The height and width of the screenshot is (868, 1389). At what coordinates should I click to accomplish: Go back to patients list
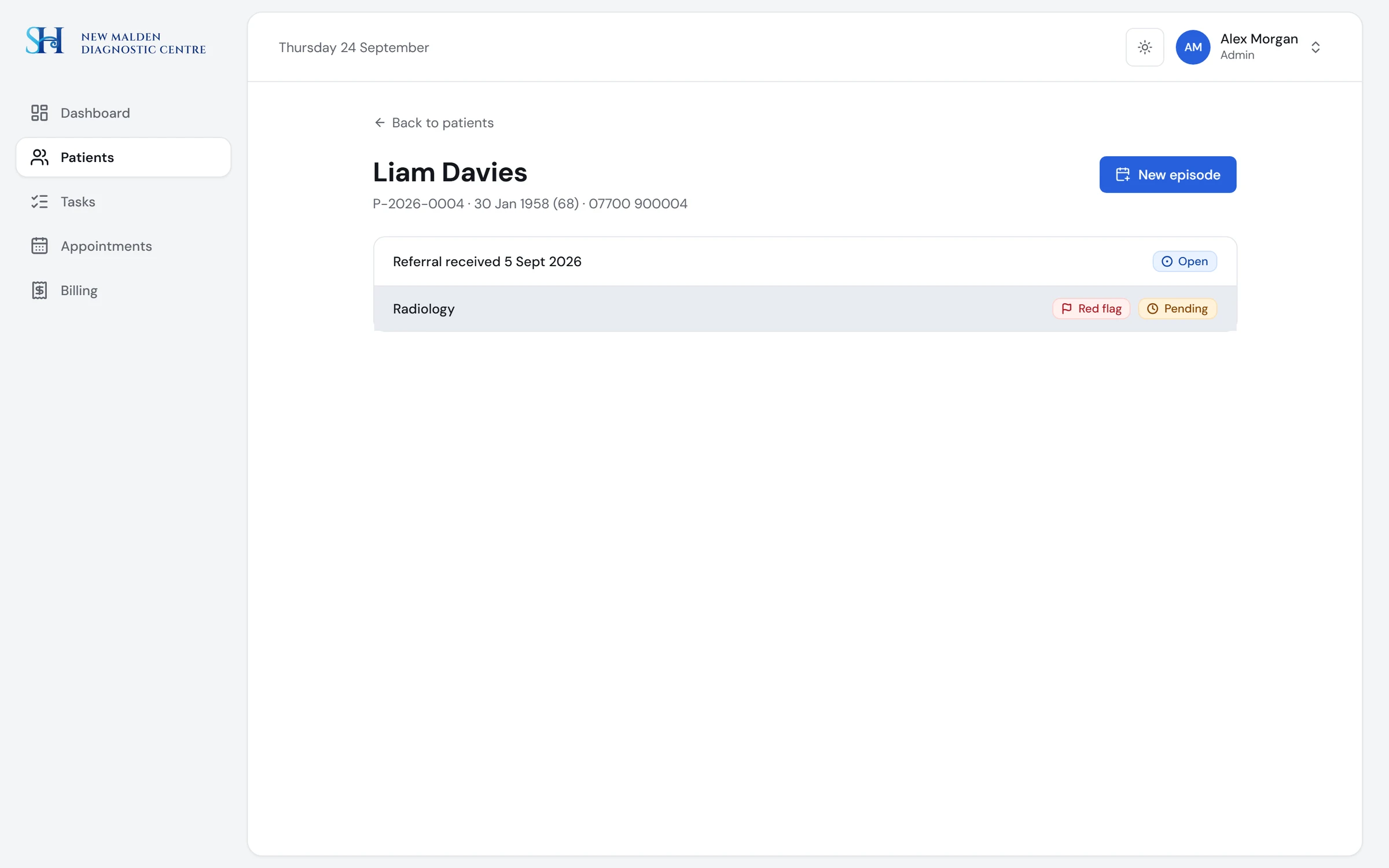[x=433, y=122]
